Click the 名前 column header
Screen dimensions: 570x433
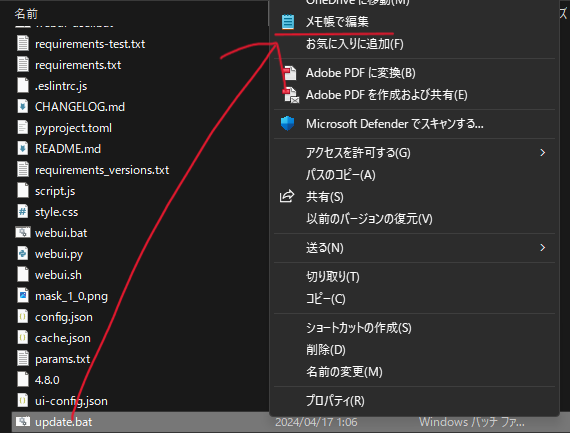pos(26,14)
